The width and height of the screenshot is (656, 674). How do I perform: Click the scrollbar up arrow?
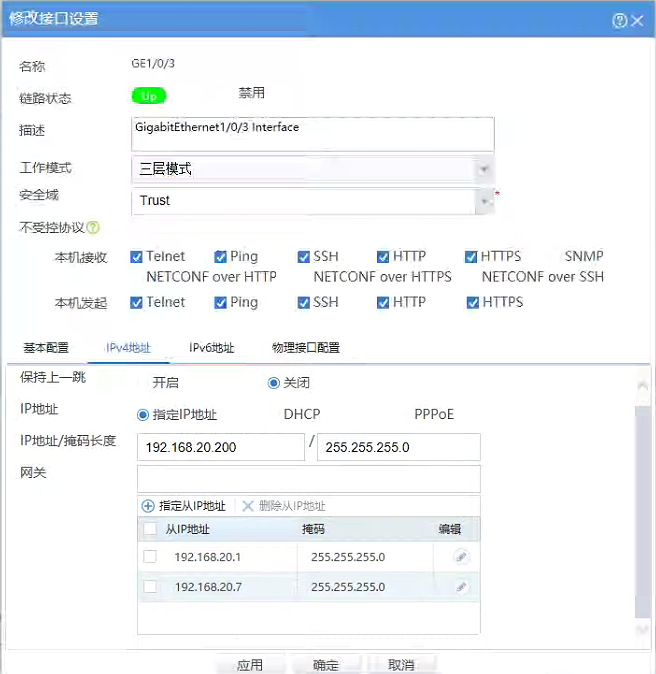643,386
